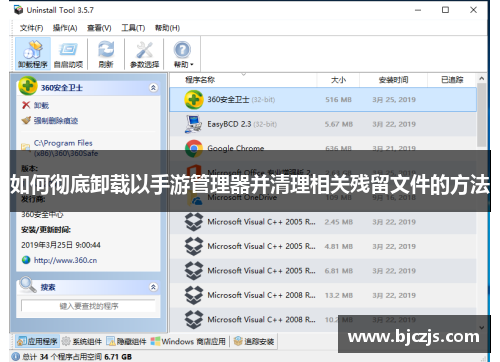Click the folder icon beside install path
500x362 pixels.
click(x=26, y=147)
